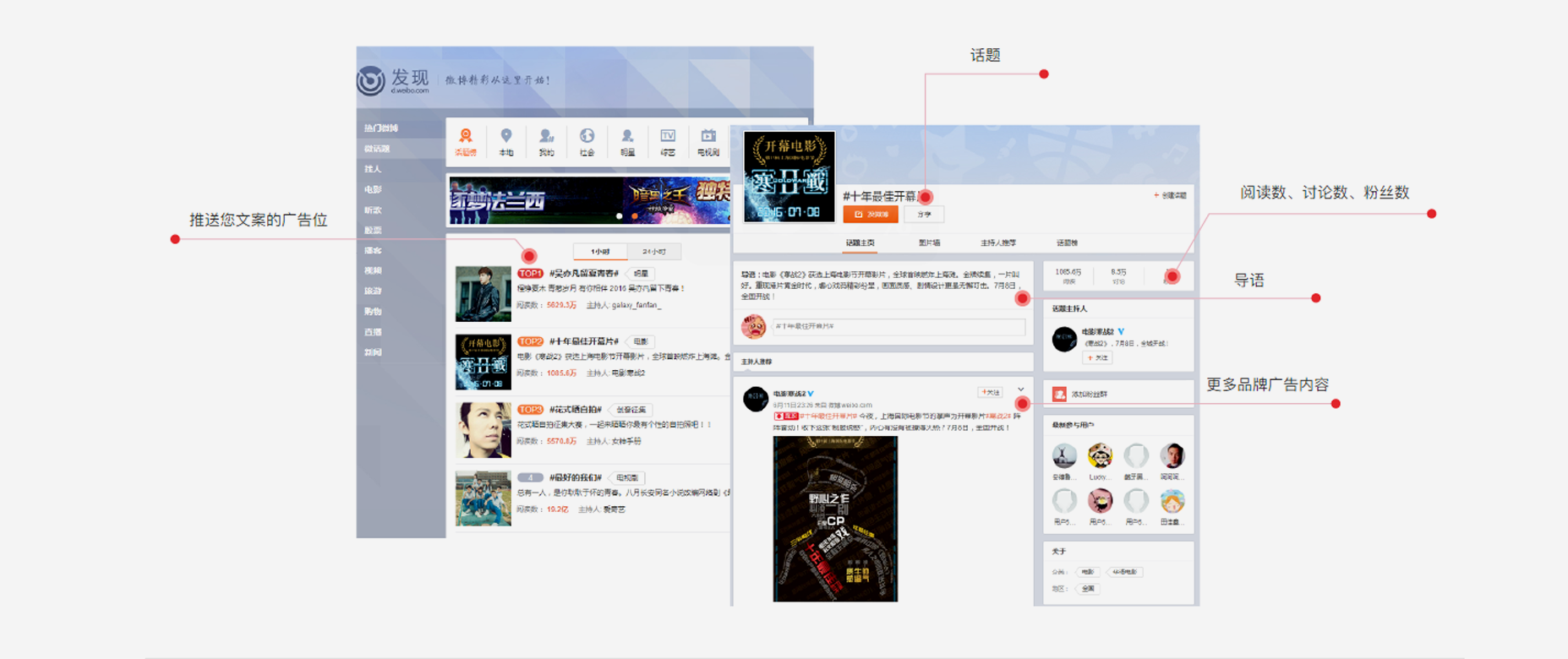
Task: Select the 社会 globe icon
Action: tap(587, 136)
